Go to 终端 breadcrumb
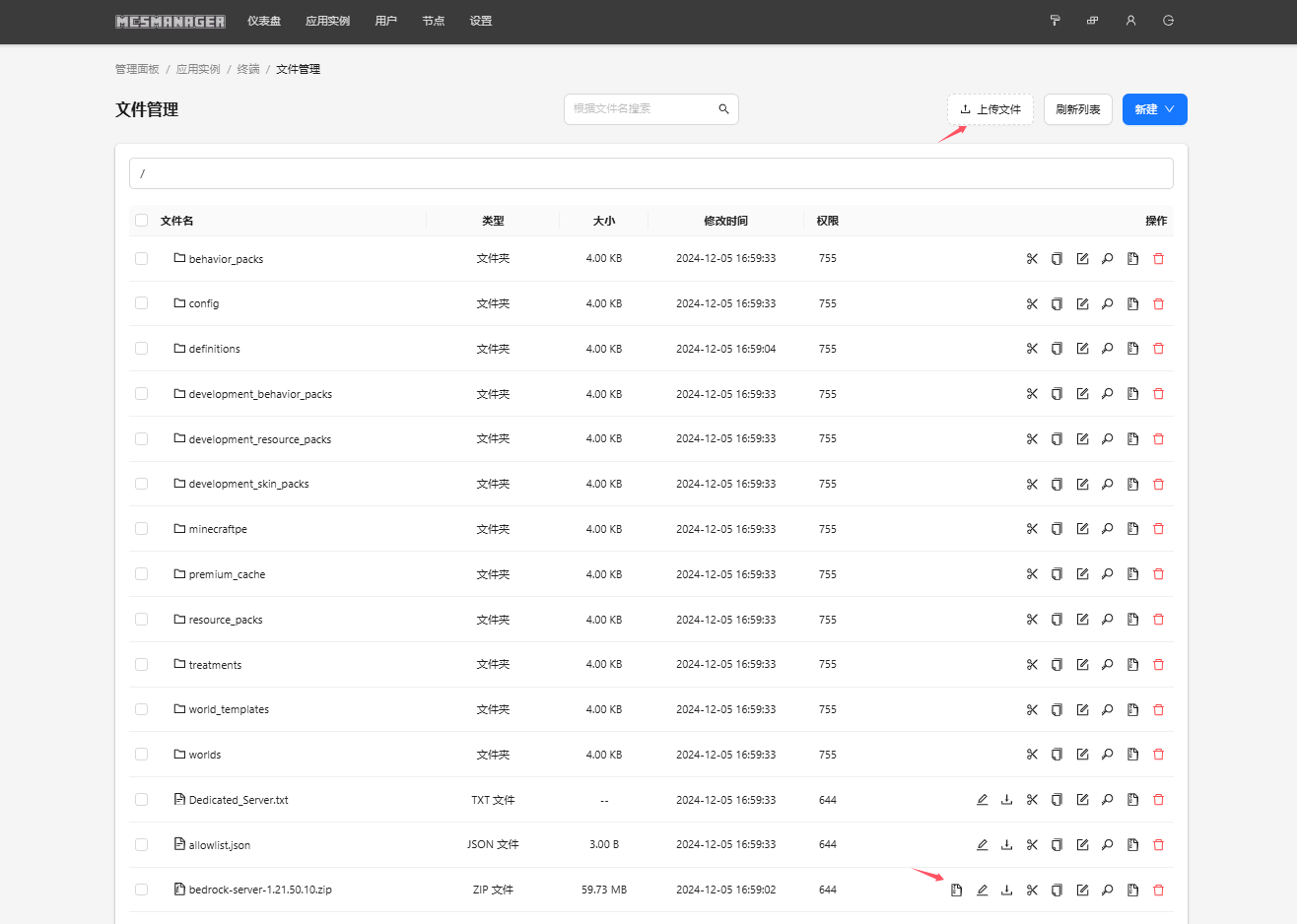The width and height of the screenshot is (1297, 924). tap(248, 69)
